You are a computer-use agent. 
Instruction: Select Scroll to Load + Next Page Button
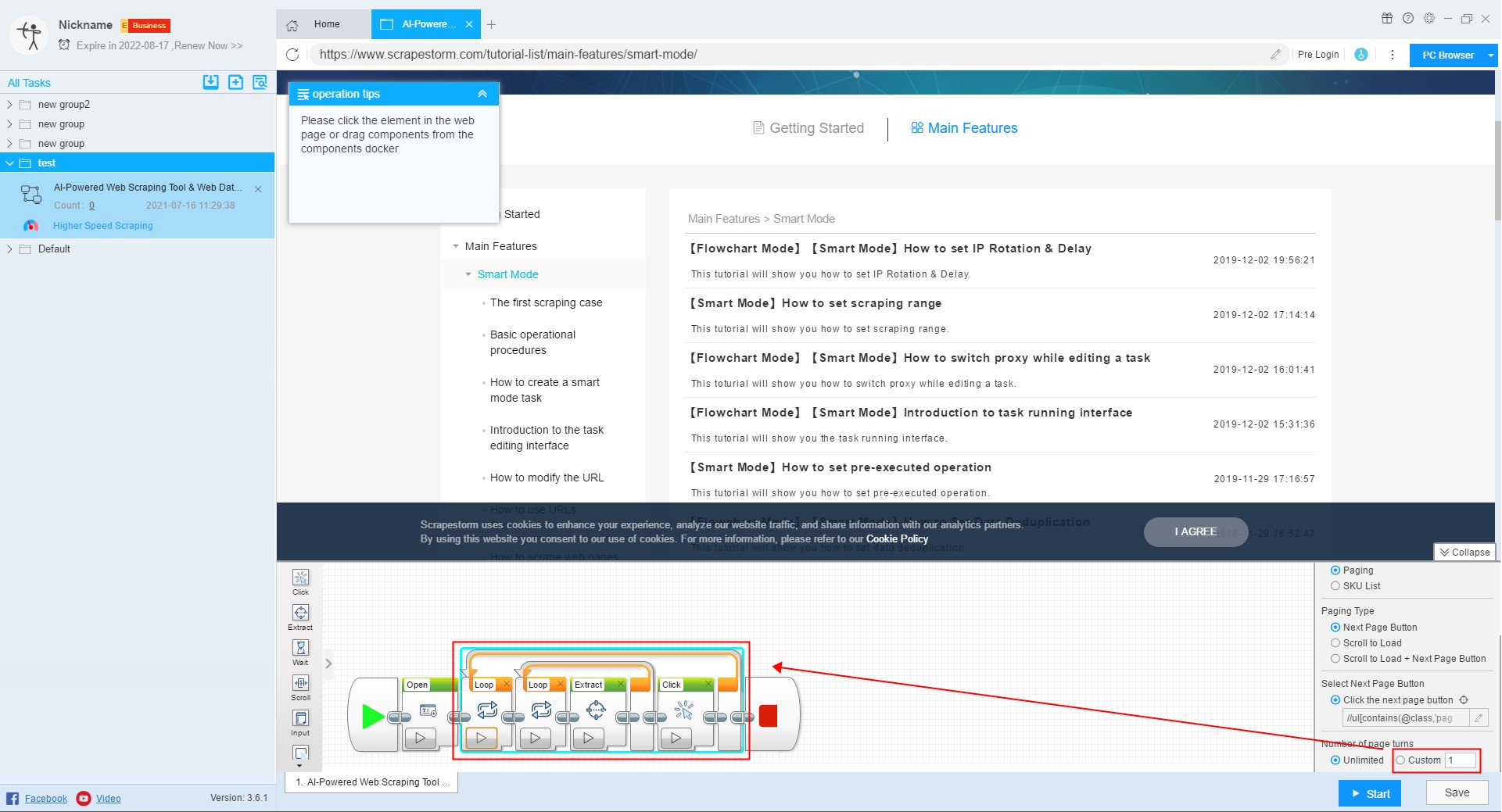[1335, 659]
